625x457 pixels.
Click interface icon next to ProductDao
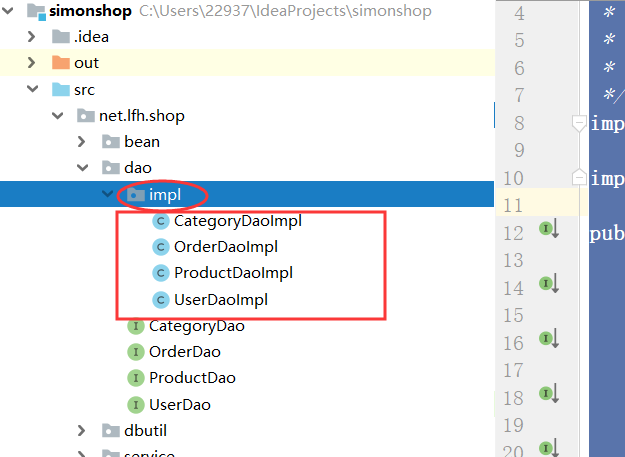136,378
